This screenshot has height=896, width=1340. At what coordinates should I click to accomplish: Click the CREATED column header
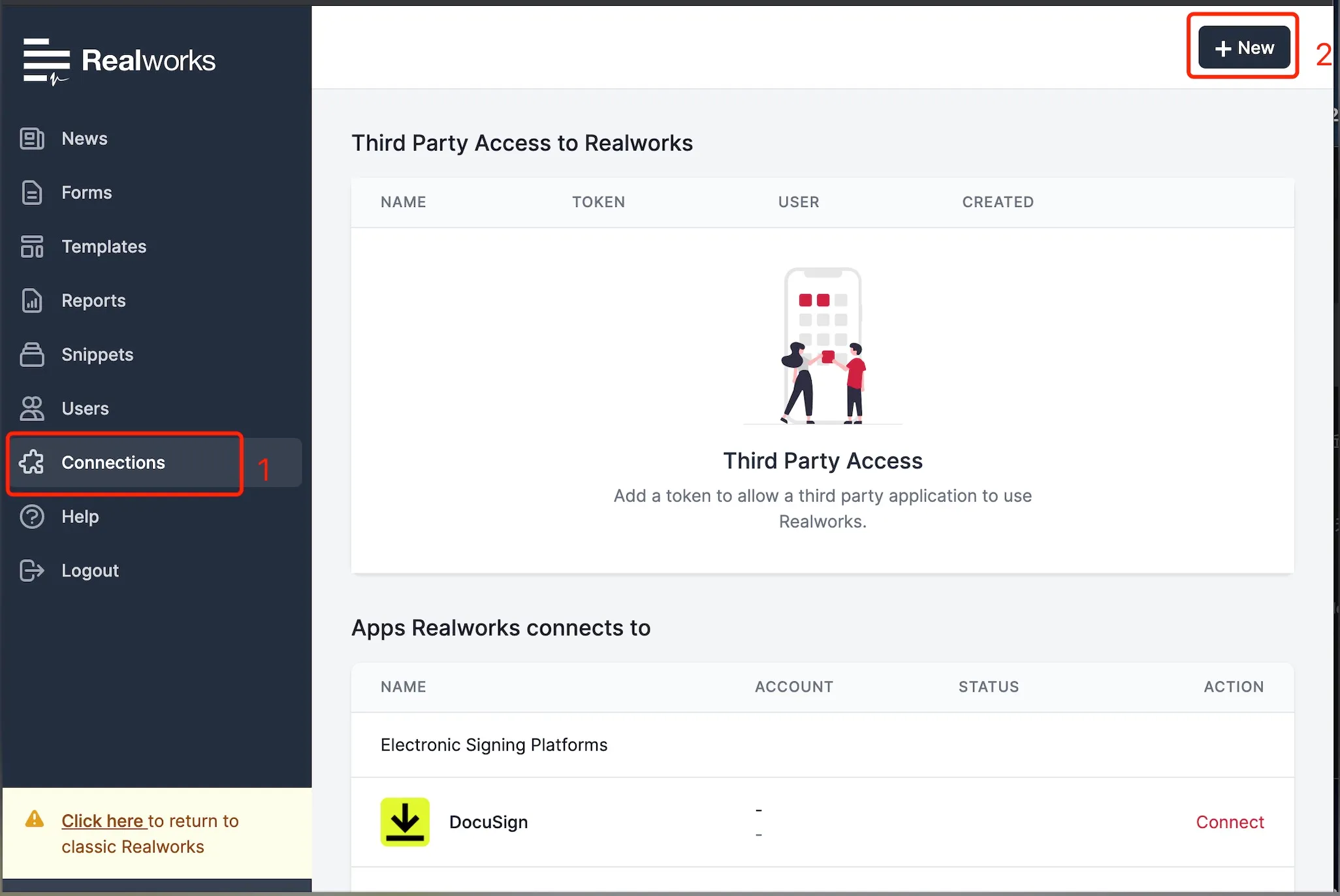click(x=998, y=202)
